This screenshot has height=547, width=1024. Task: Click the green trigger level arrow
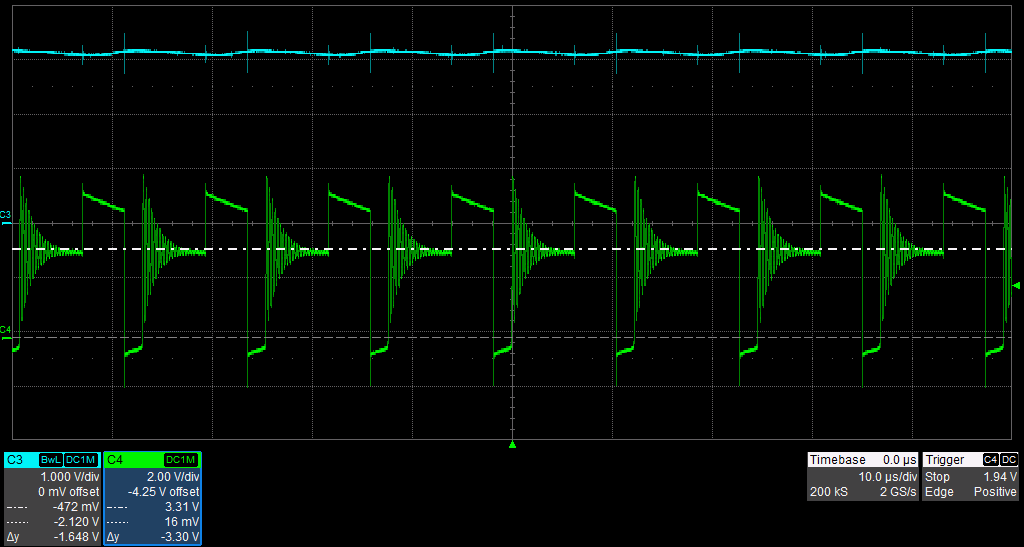point(1016,286)
